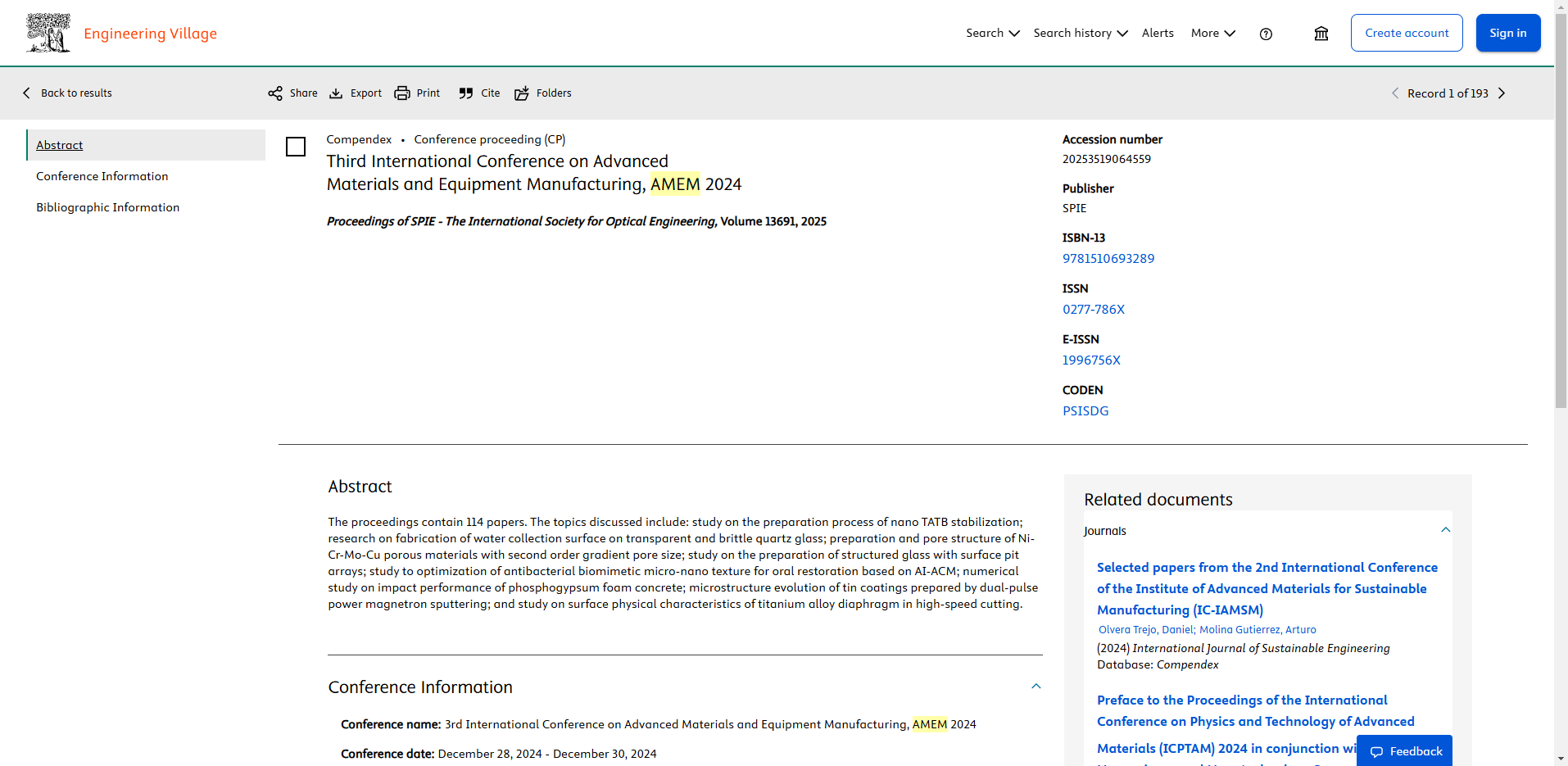Click the Conference name line
This screenshot has width=1568, height=766.
(659, 724)
